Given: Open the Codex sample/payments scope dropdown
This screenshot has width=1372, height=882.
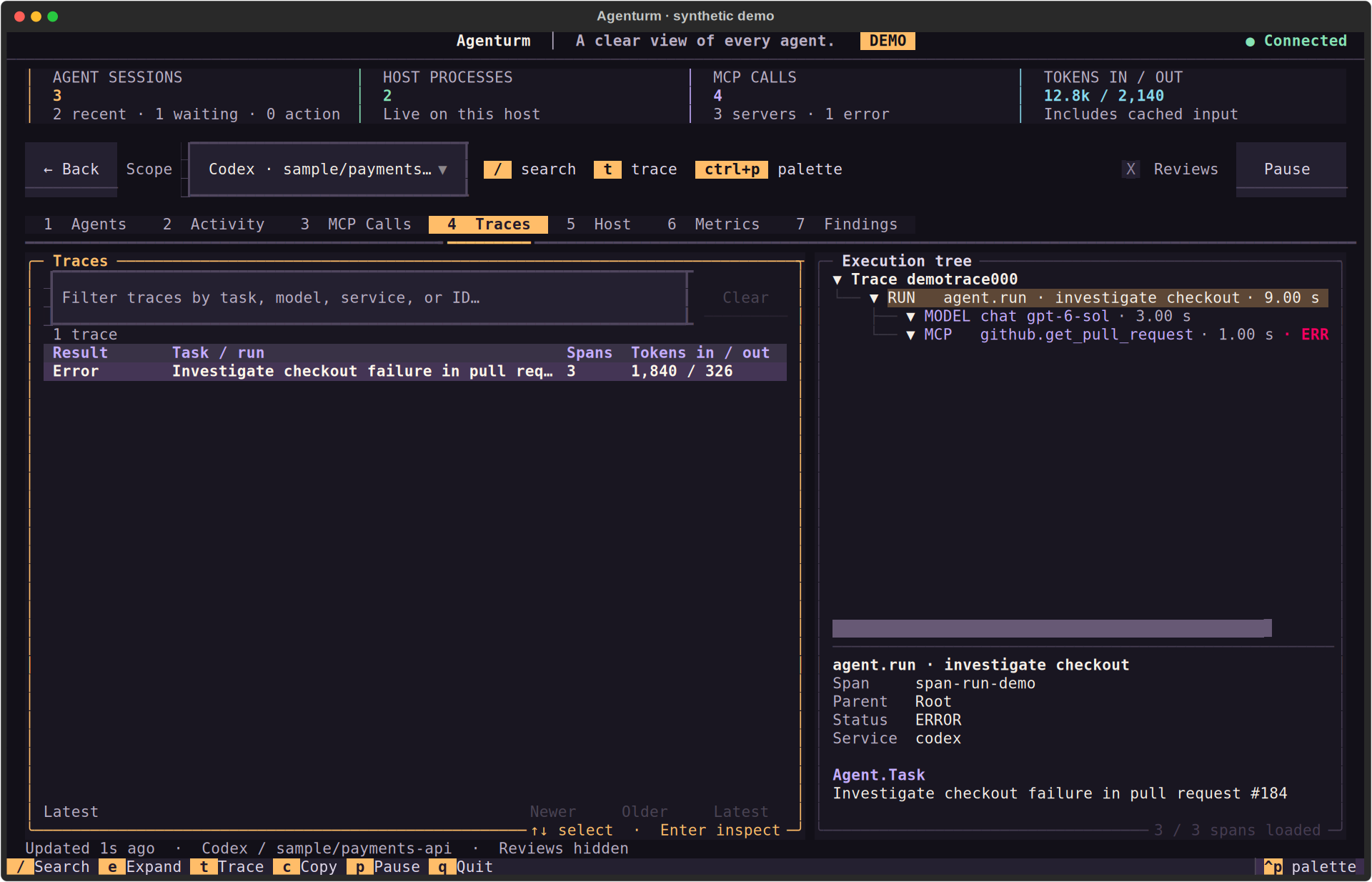Looking at the screenshot, I should 328,169.
